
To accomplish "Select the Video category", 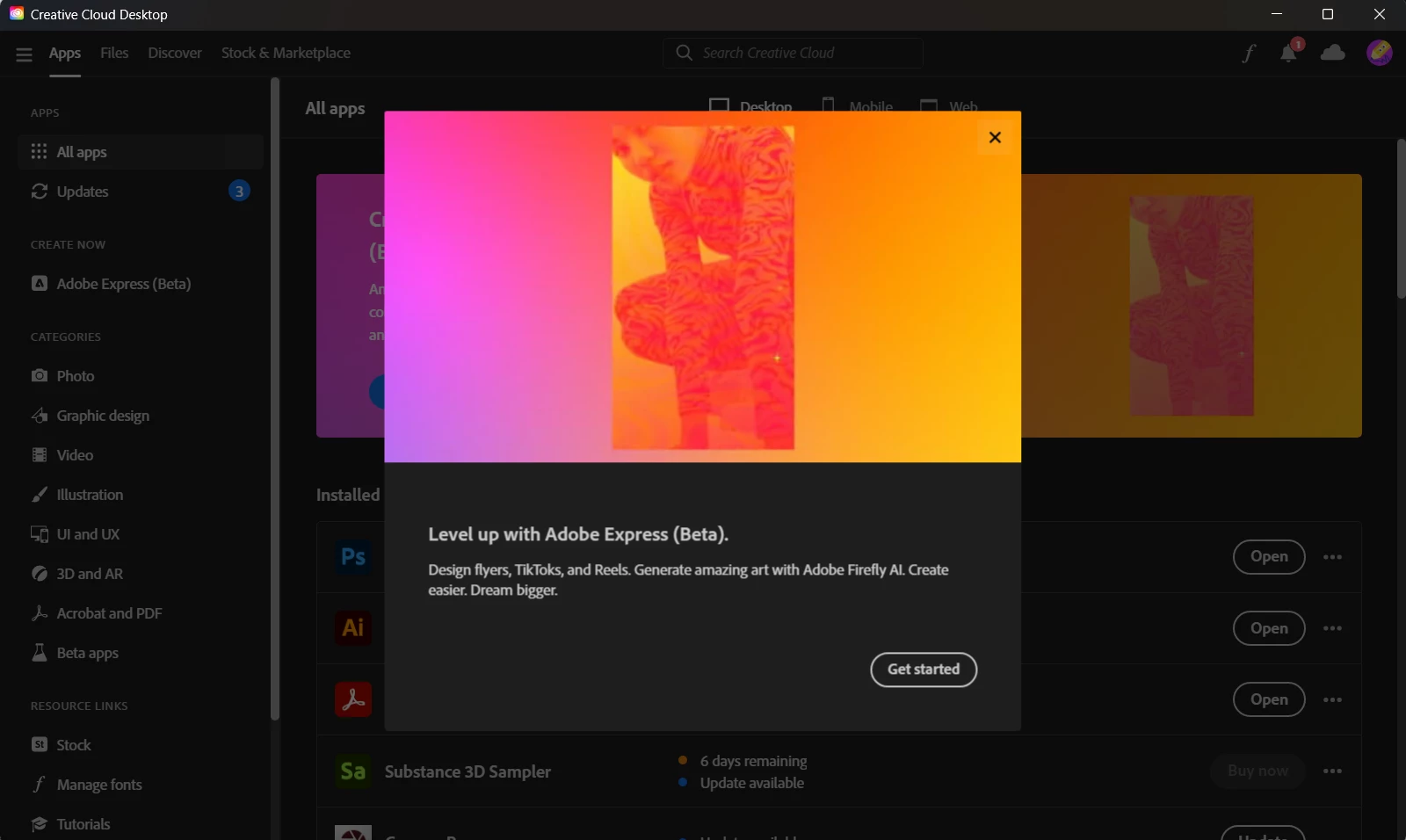I will click(x=141, y=455).
